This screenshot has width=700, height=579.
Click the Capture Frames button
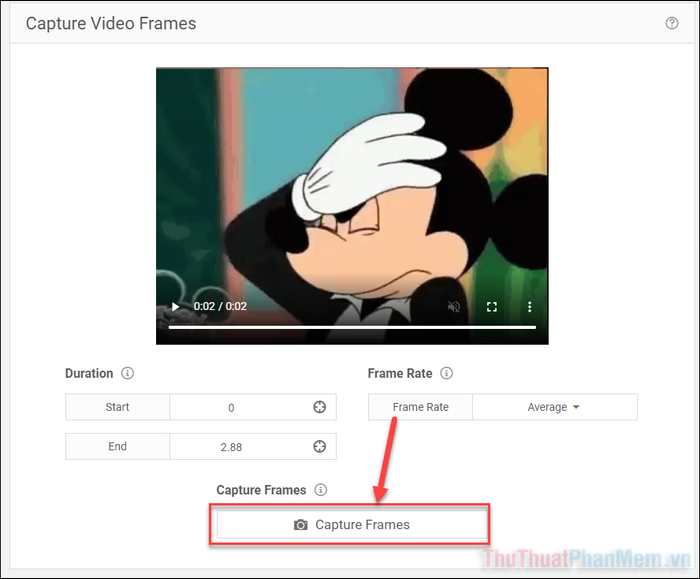coord(352,525)
